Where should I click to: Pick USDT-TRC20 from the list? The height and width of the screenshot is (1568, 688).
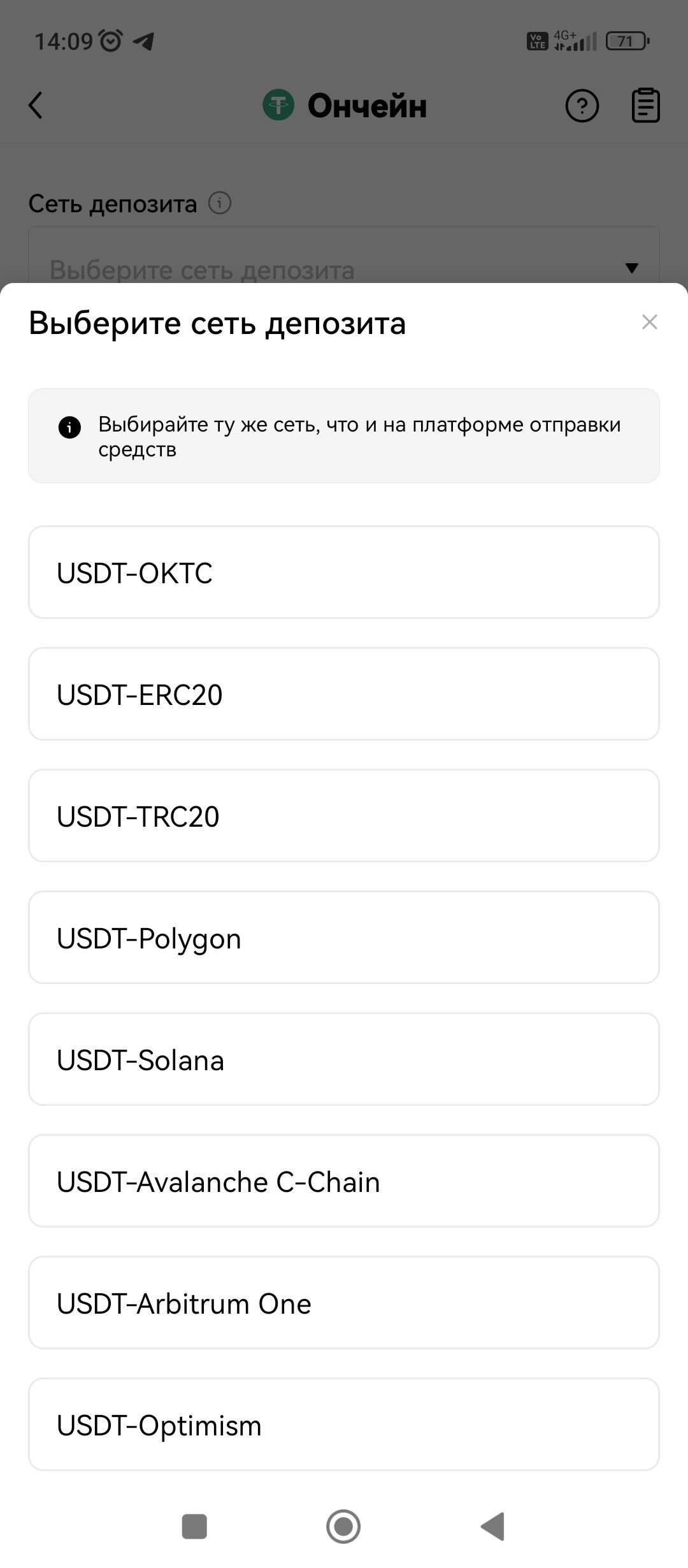click(x=344, y=816)
